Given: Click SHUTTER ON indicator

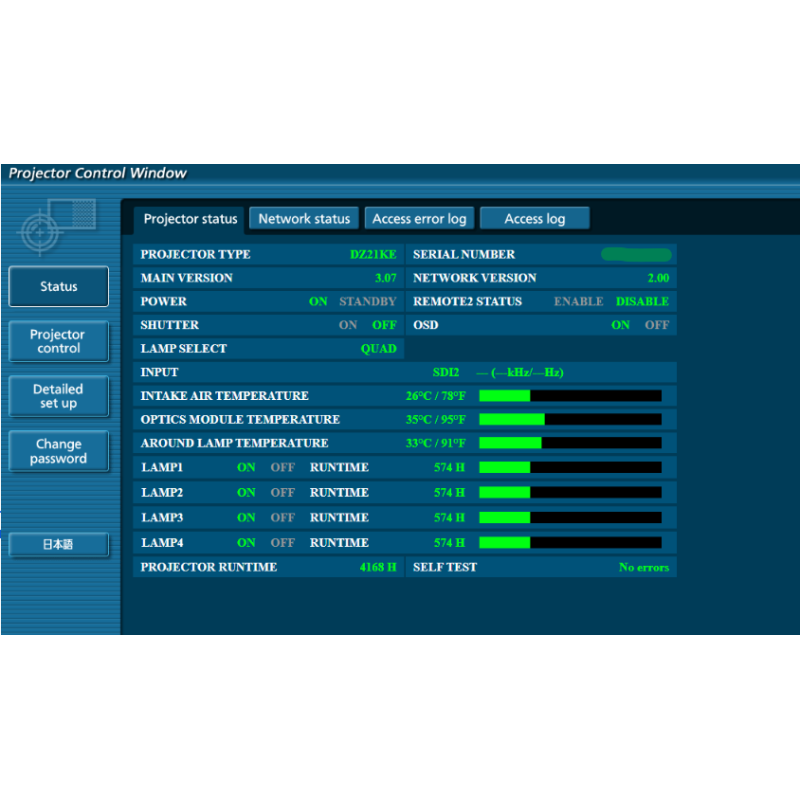Looking at the screenshot, I should [x=348, y=325].
